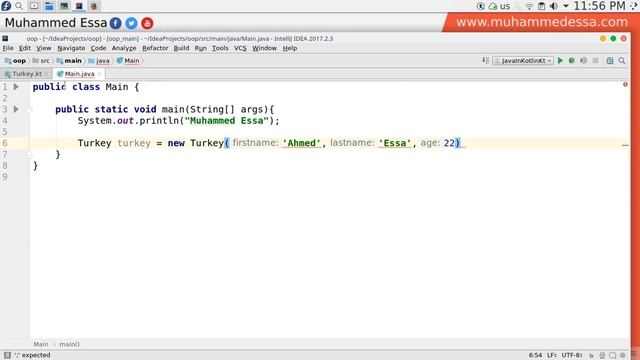The width and height of the screenshot is (640, 360).
Task: Click the Main class breadcrumb in navigation bar
Action: pos(128,61)
